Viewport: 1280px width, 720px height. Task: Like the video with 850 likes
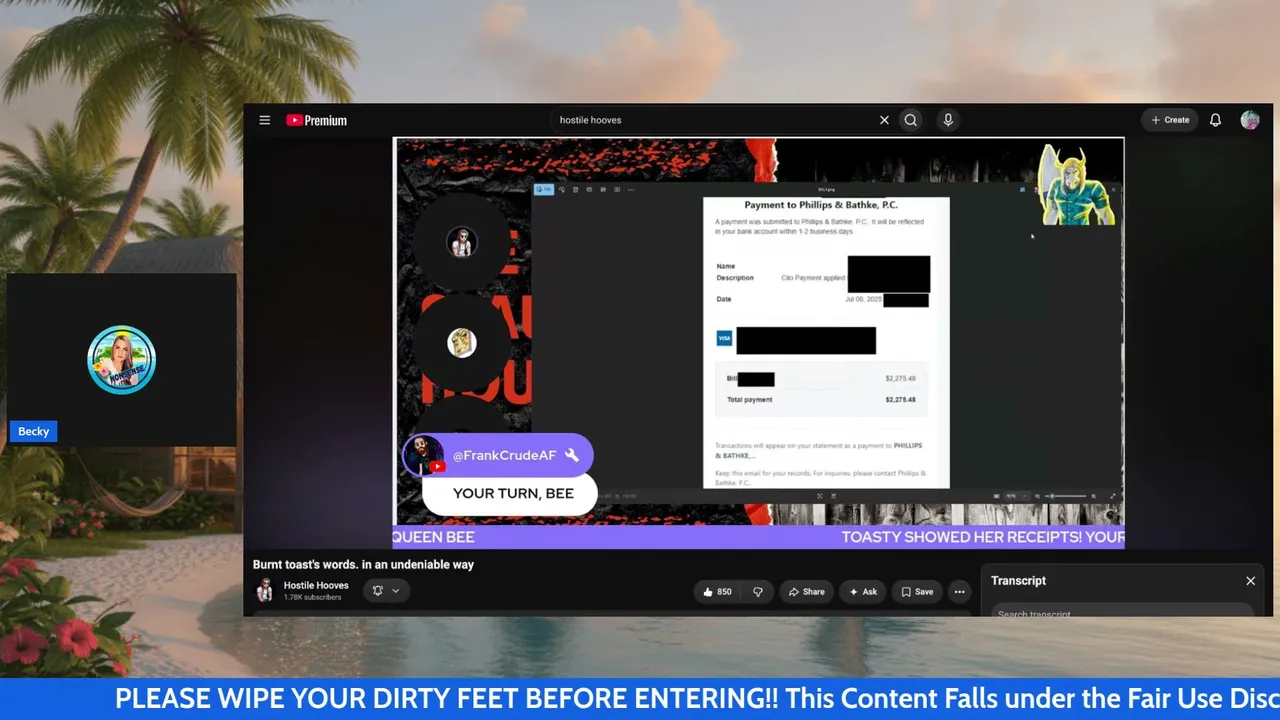[x=716, y=592]
